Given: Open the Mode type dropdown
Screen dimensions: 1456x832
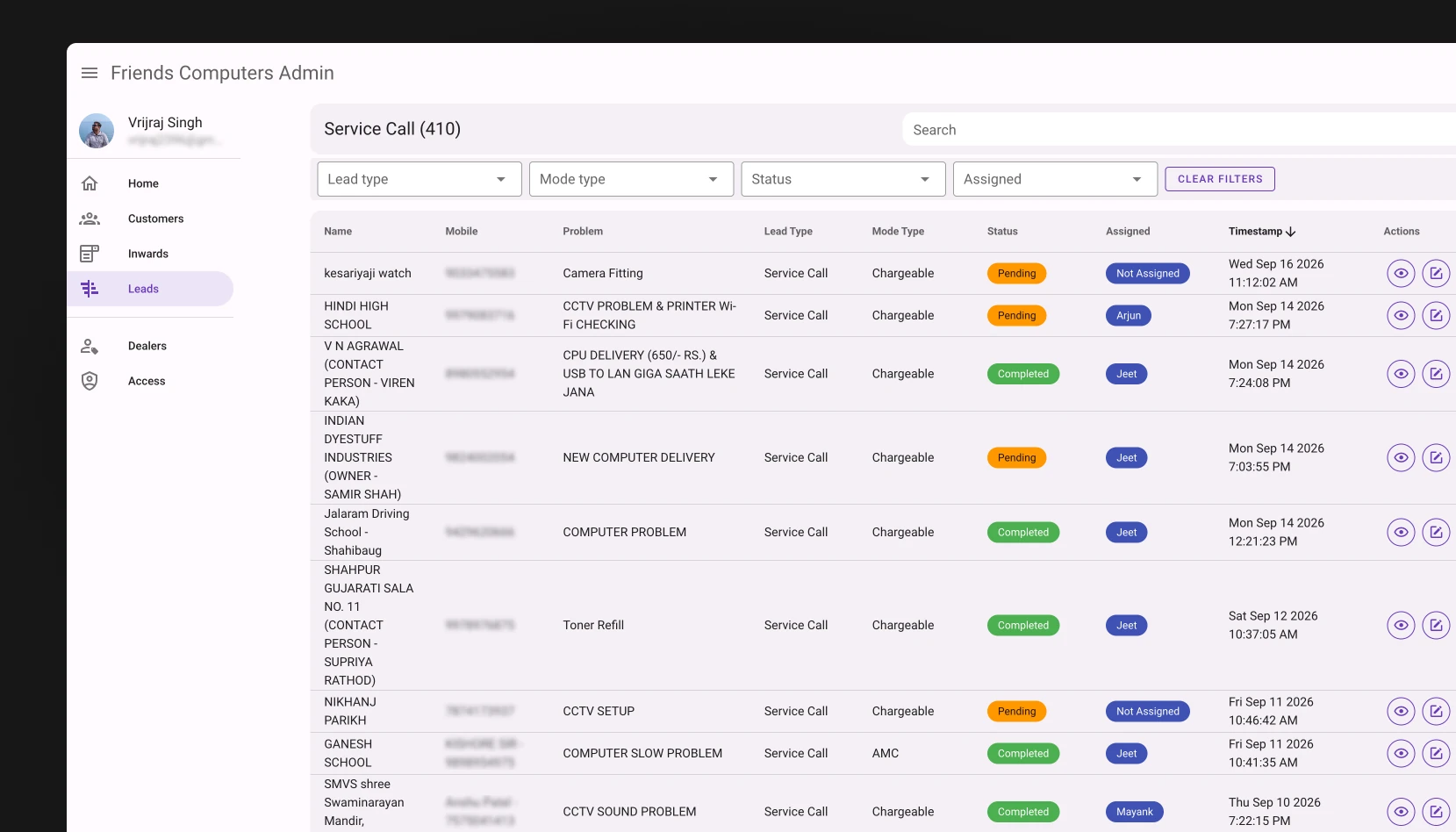Looking at the screenshot, I should tap(631, 179).
